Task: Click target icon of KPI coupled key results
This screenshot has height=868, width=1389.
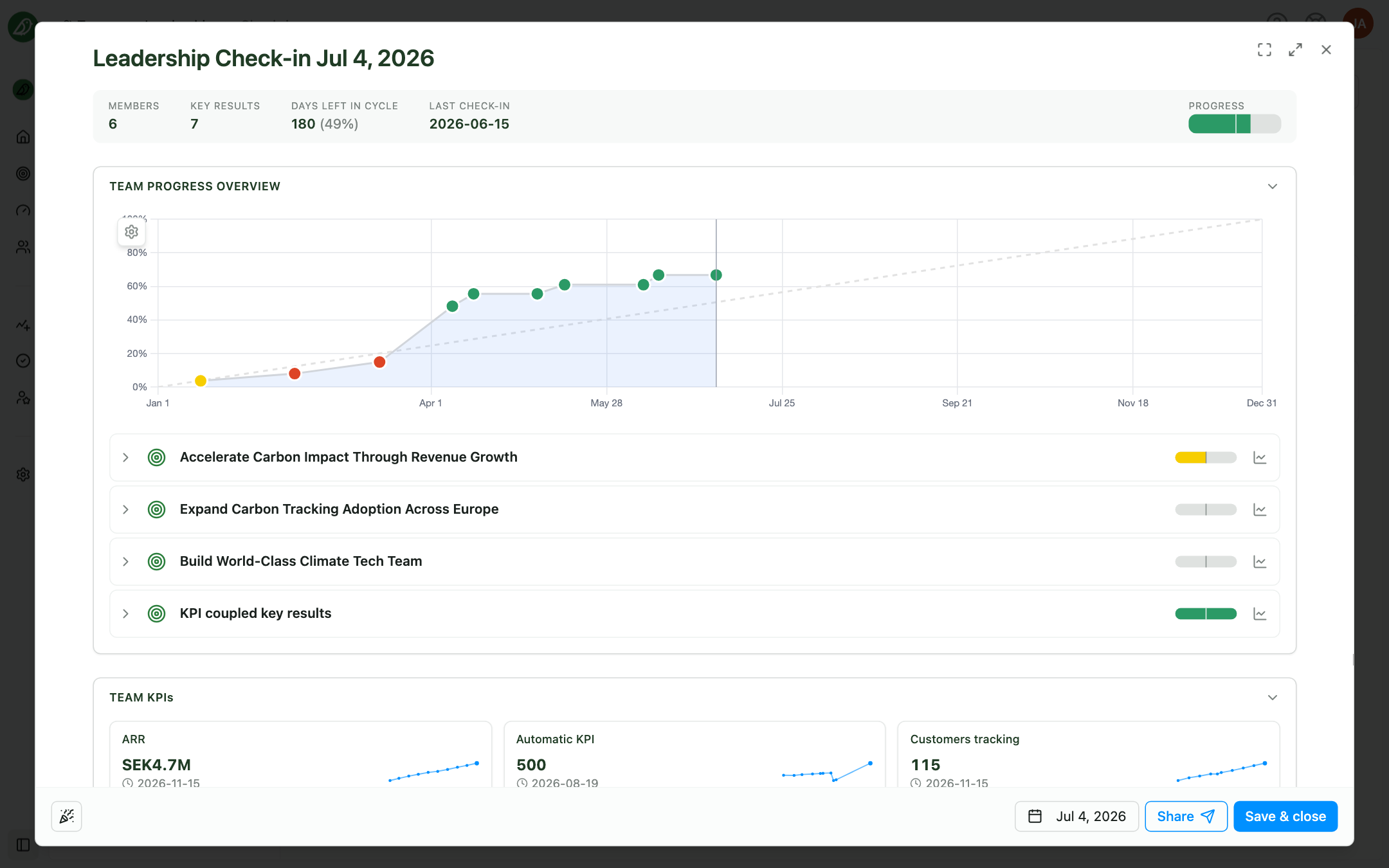Action: coord(156,614)
